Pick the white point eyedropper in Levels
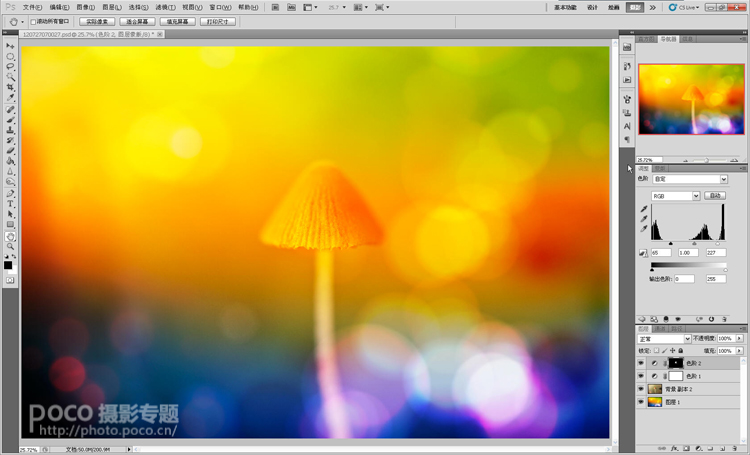This screenshot has height=455, width=750. (644, 229)
